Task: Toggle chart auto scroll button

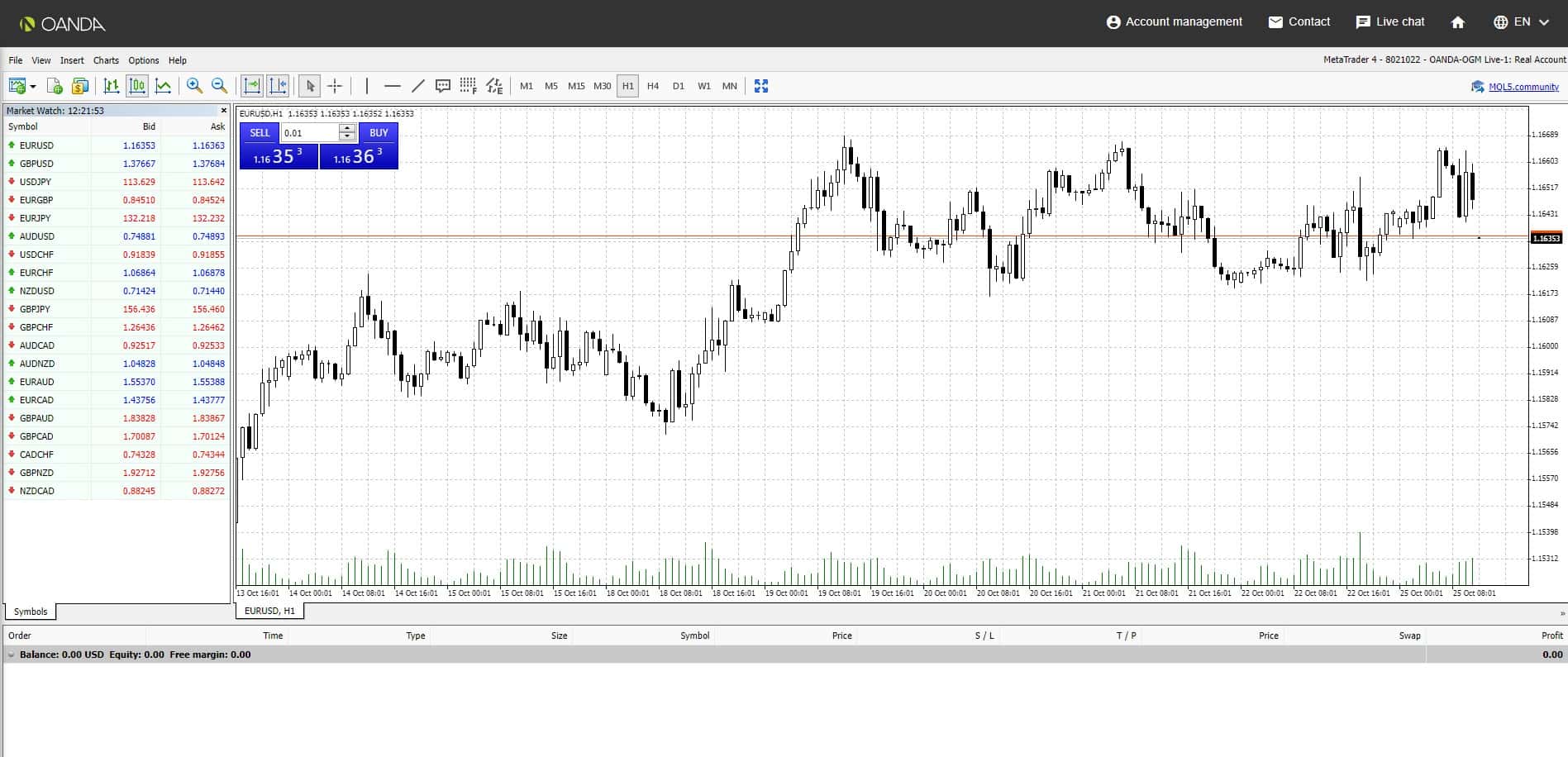Action: pos(252,86)
